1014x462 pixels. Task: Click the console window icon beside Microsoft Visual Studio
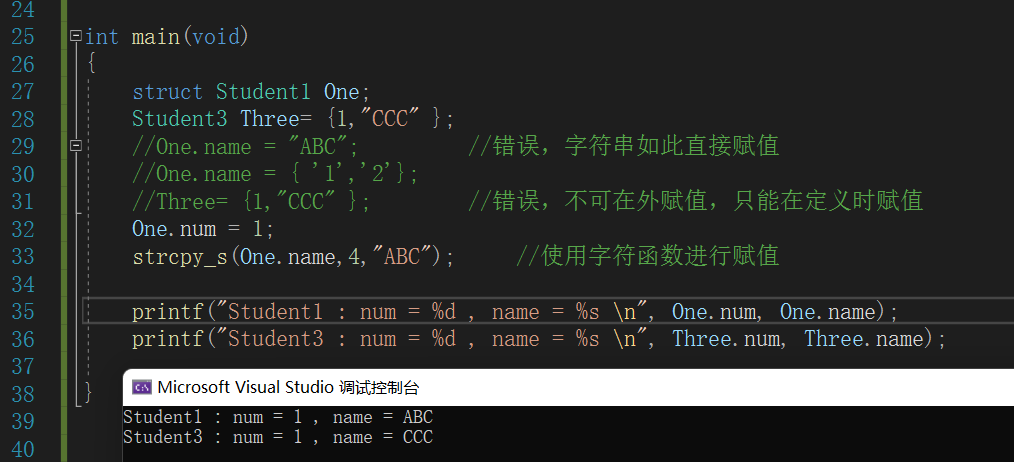click(142, 387)
